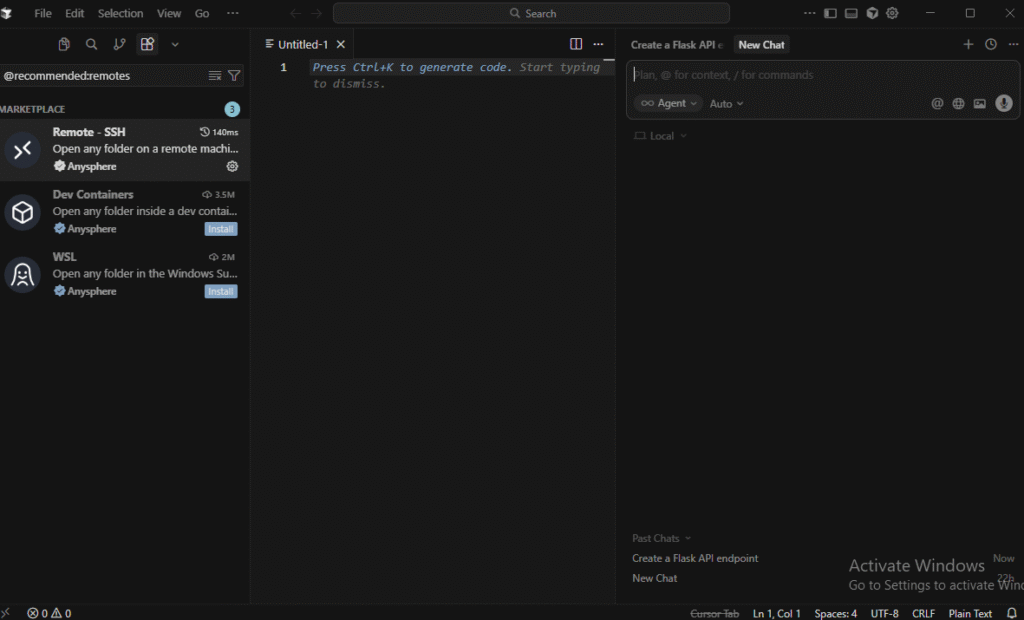
Task: Click the globe web search icon in chat
Action: tap(958, 103)
